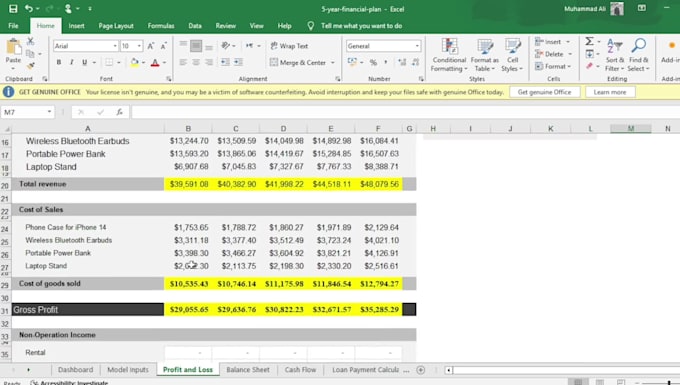Toggle Center horizontal alignment
The width and height of the screenshot is (680, 385).
tap(196, 62)
